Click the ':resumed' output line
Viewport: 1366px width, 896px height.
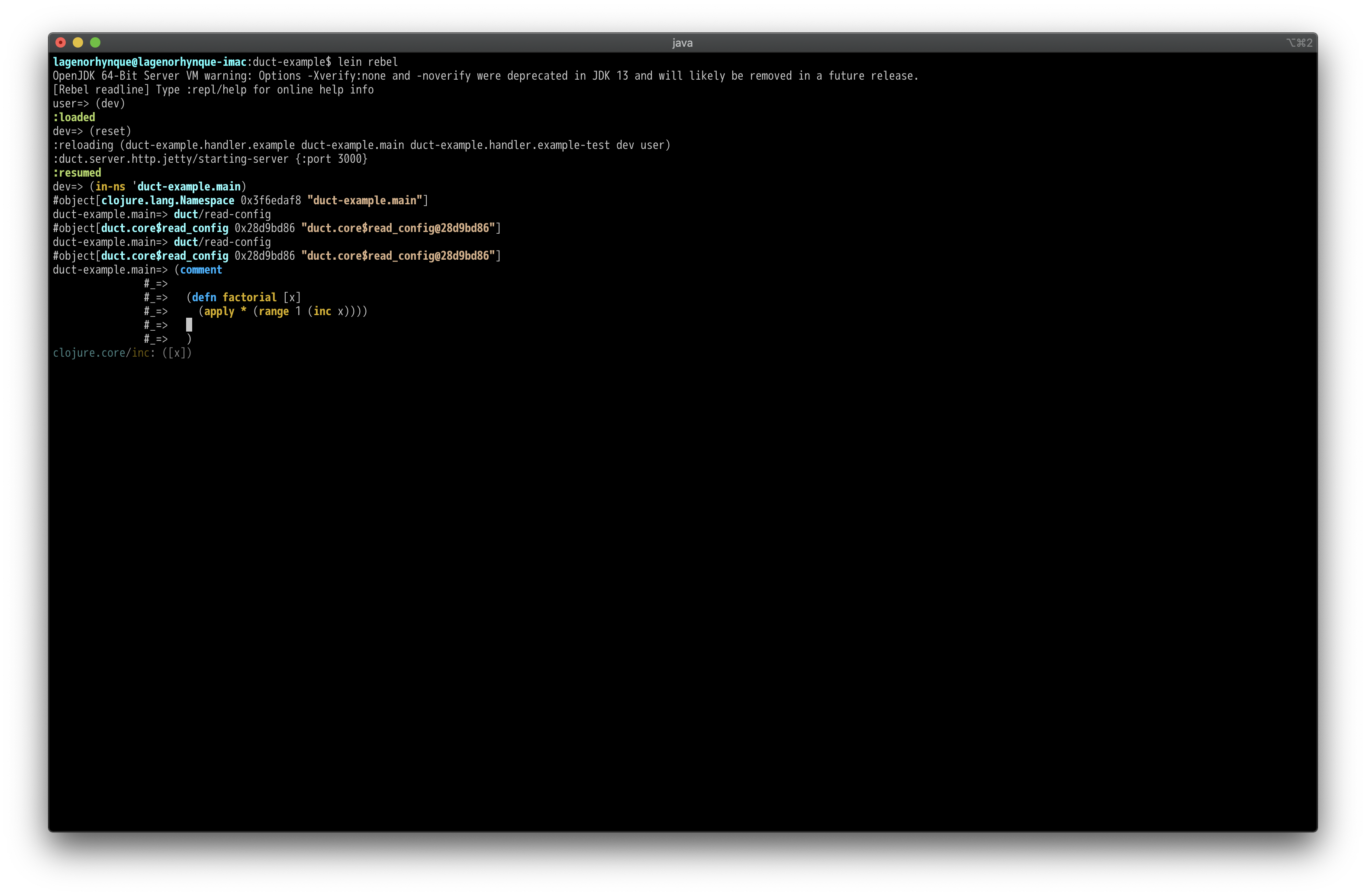click(x=77, y=173)
